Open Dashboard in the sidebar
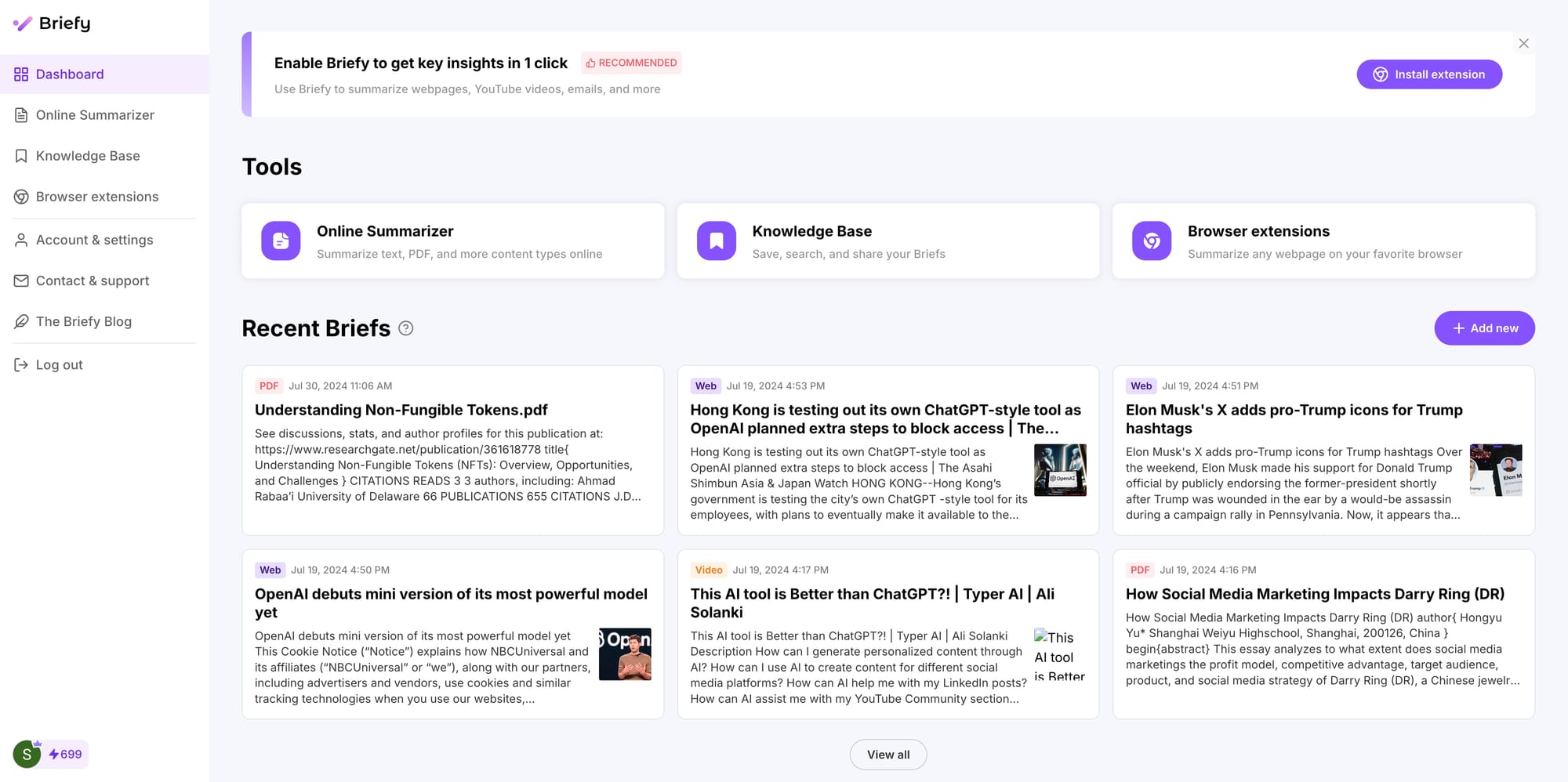This screenshot has width=1568, height=782. pyautogui.click(x=104, y=74)
